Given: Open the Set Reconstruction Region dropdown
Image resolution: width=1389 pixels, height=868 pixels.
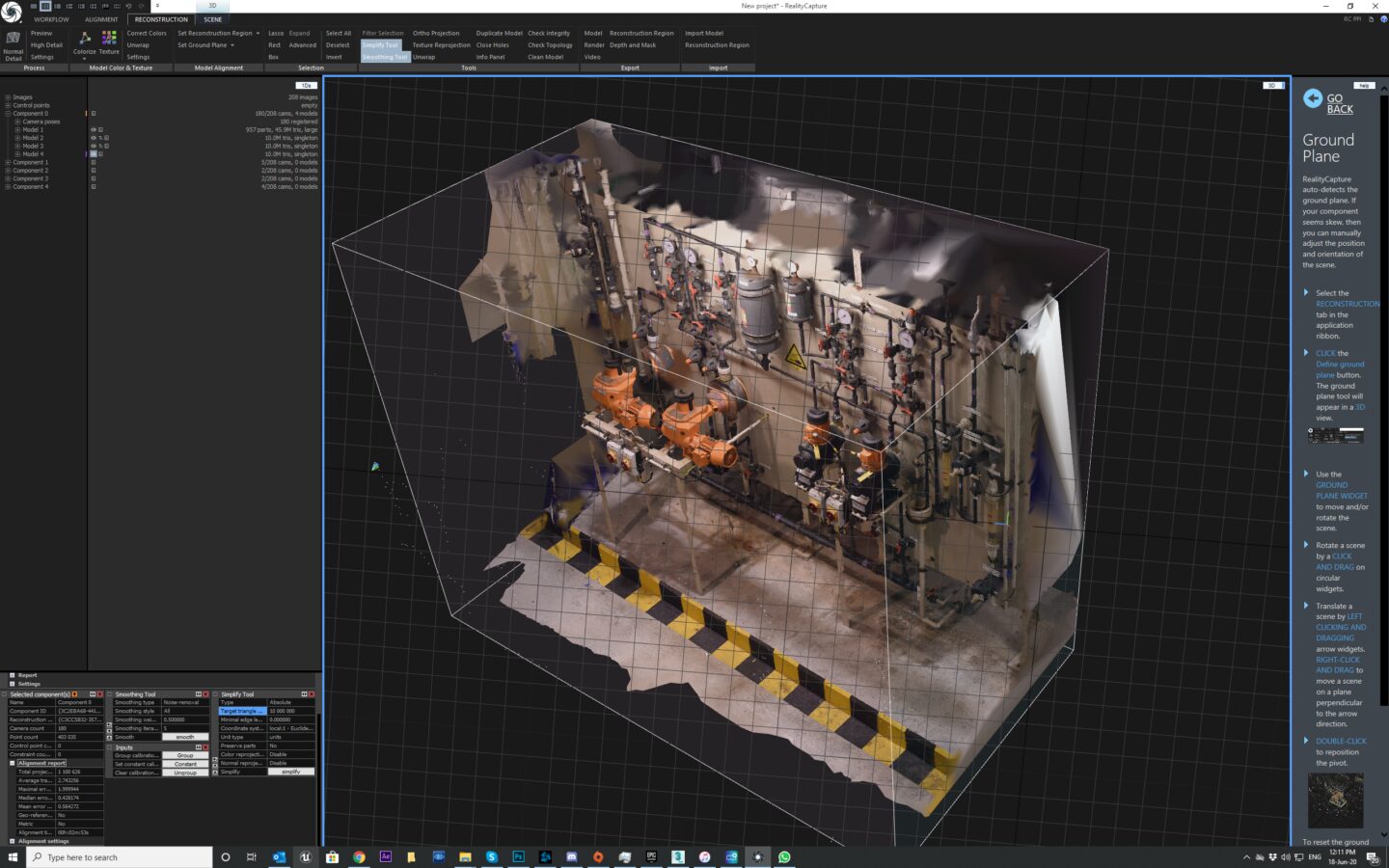Looking at the screenshot, I should (258, 33).
